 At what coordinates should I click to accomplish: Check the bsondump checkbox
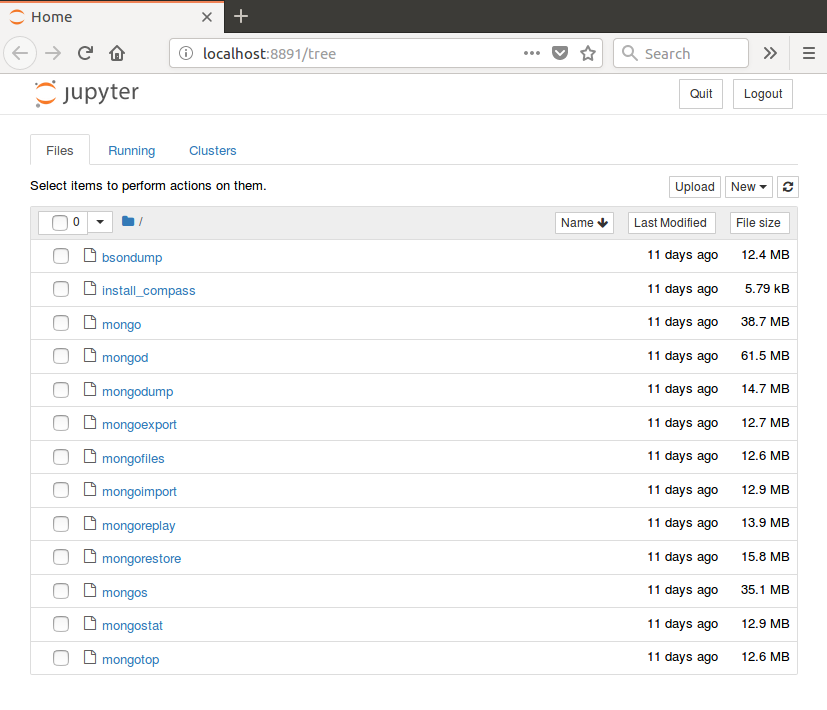[x=61, y=256]
